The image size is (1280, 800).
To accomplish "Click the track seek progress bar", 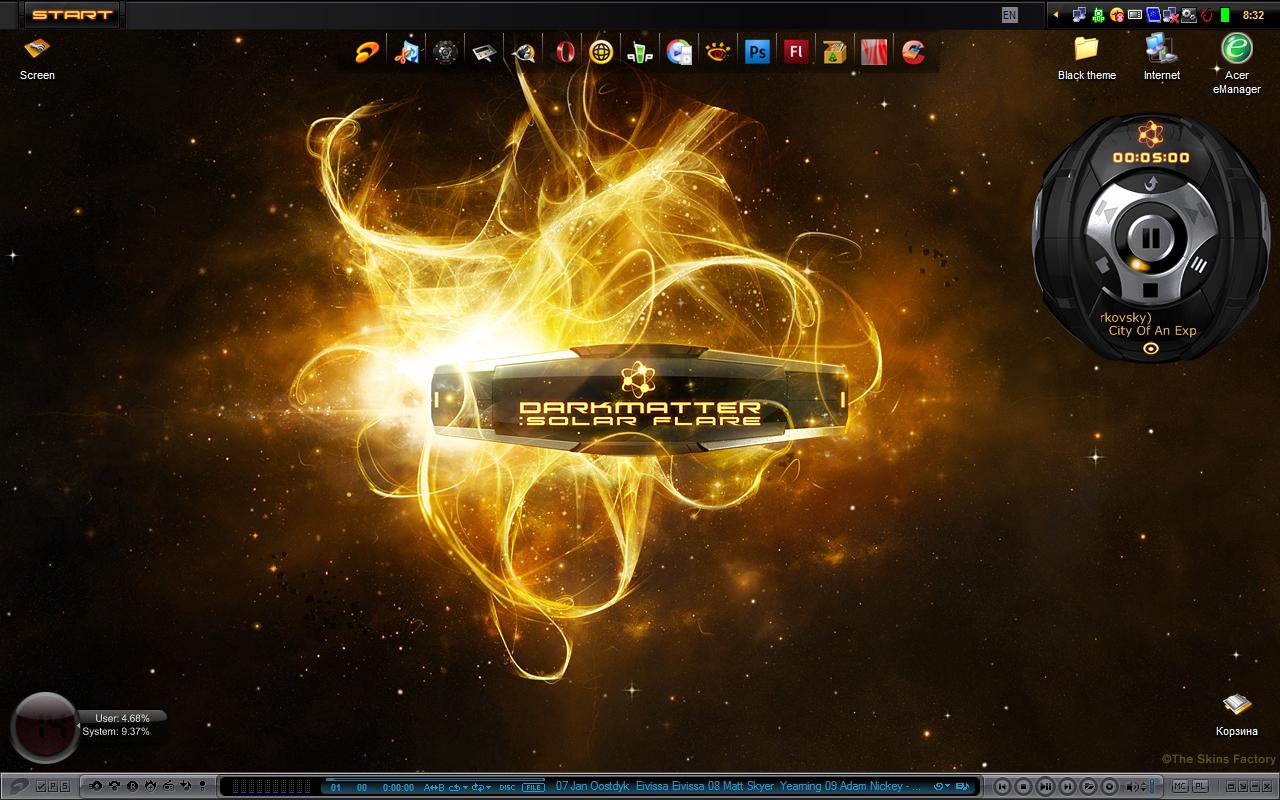I will pyautogui.click(x=435, y=779).
